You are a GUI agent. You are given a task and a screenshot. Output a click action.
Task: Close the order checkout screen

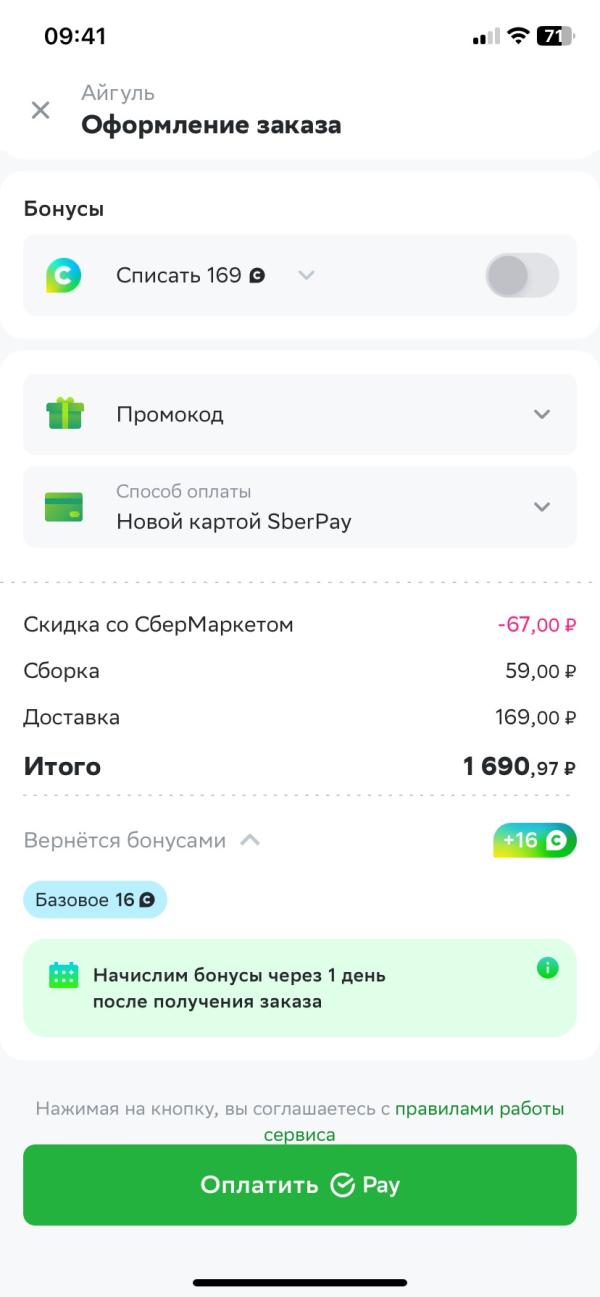(40, 110)
